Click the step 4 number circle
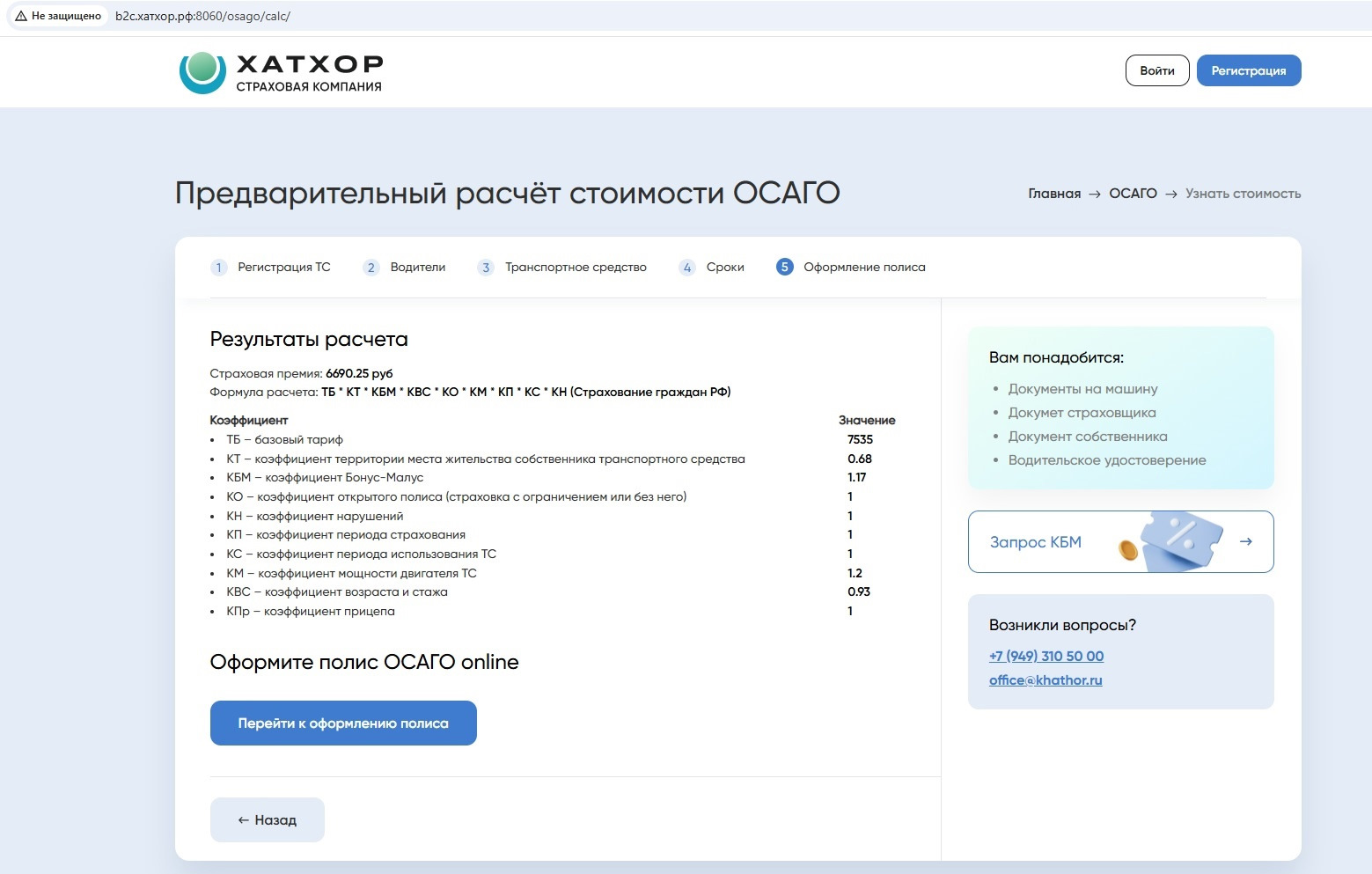The image size is (1372, 874). pos(687,268)
